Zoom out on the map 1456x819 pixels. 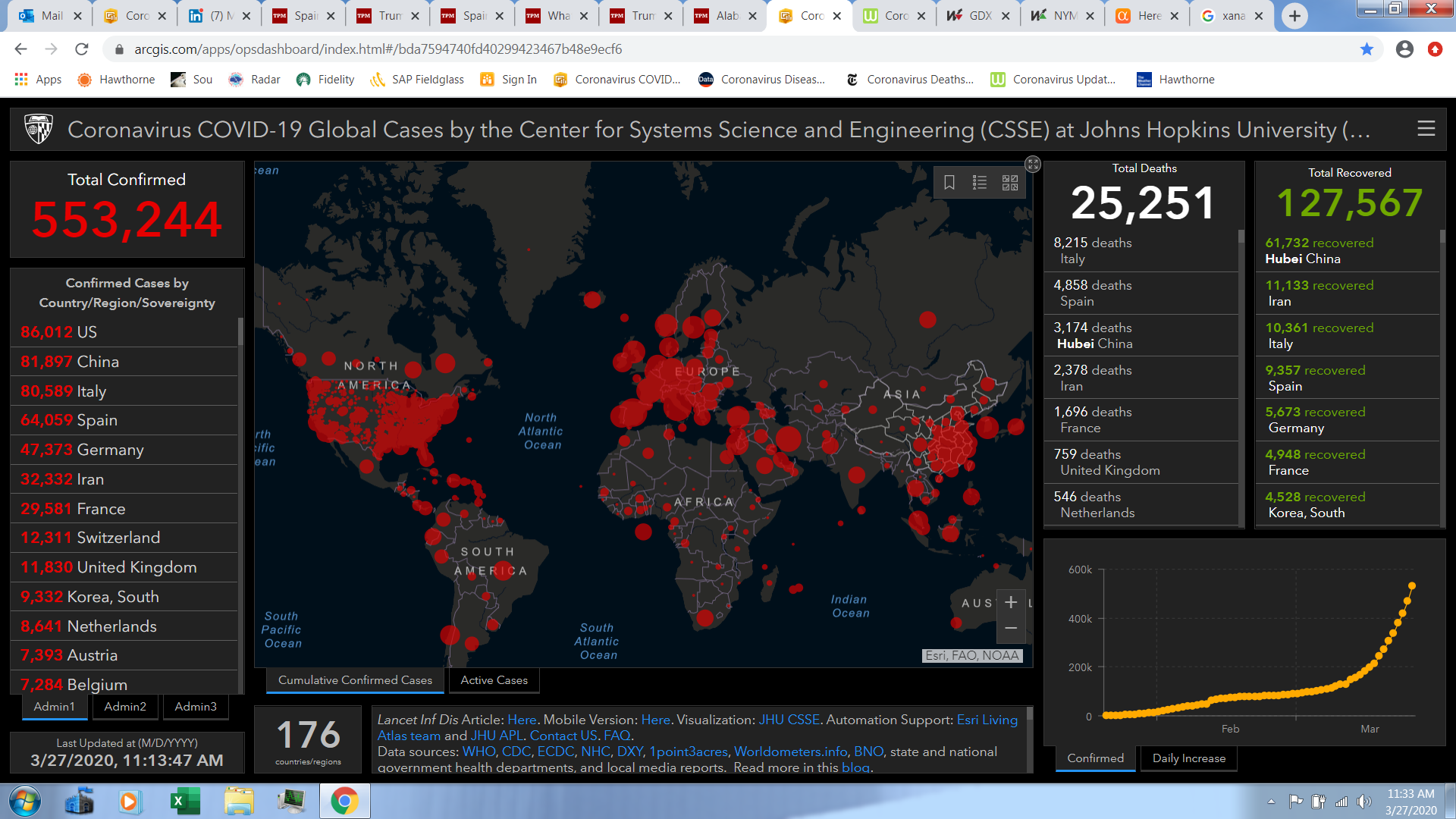pyautogui.click(x=1011, y=629)
